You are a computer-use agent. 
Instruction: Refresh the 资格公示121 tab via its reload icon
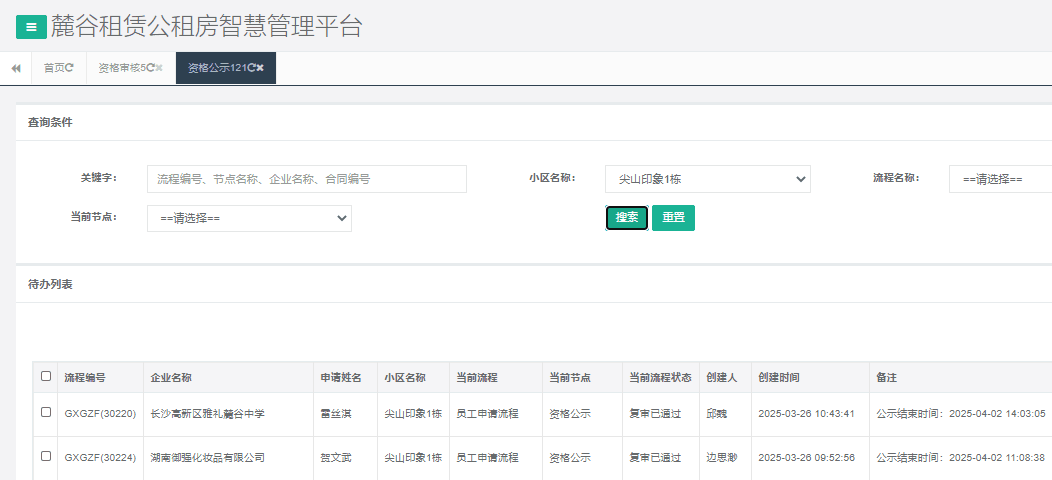(x=251, y=68)
